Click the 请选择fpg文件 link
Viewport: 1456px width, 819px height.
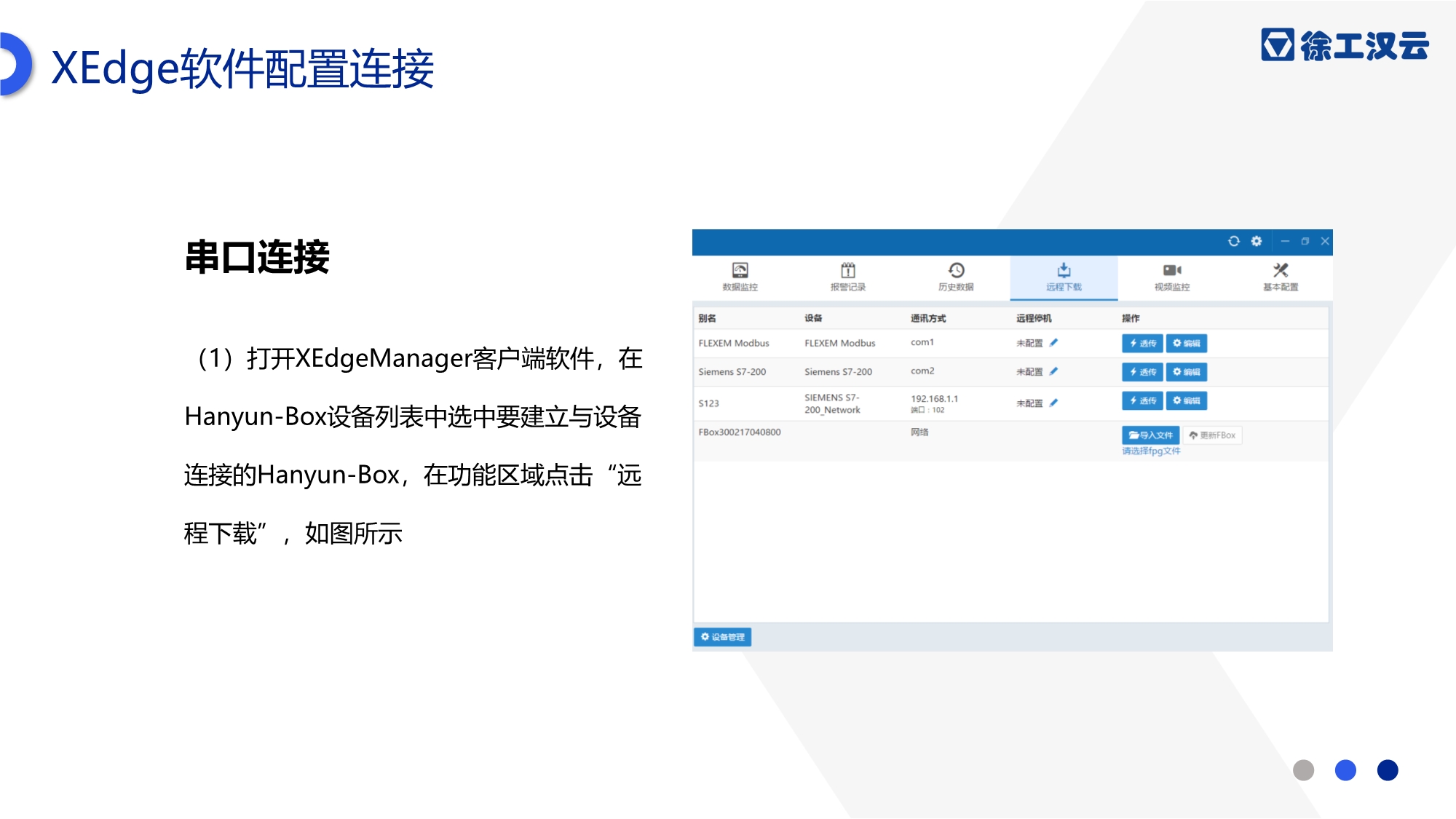[1151, 451]
